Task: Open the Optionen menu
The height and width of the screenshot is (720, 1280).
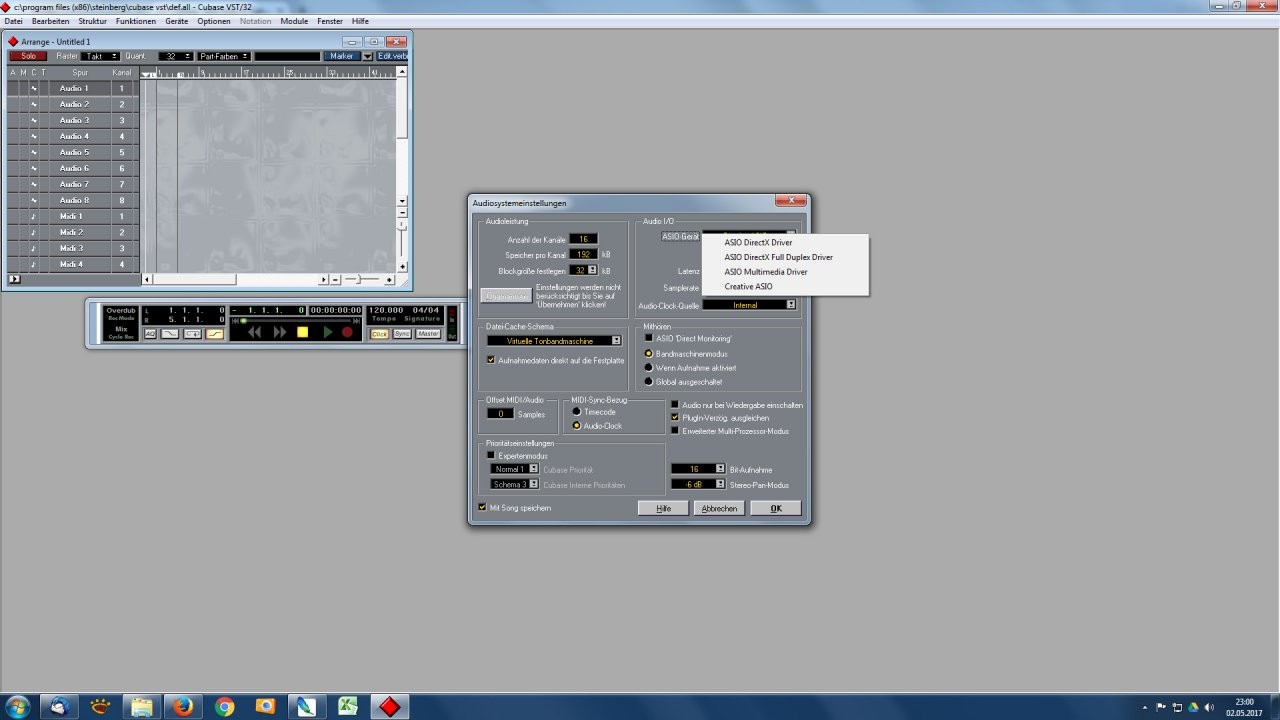Action: [213, 21]
